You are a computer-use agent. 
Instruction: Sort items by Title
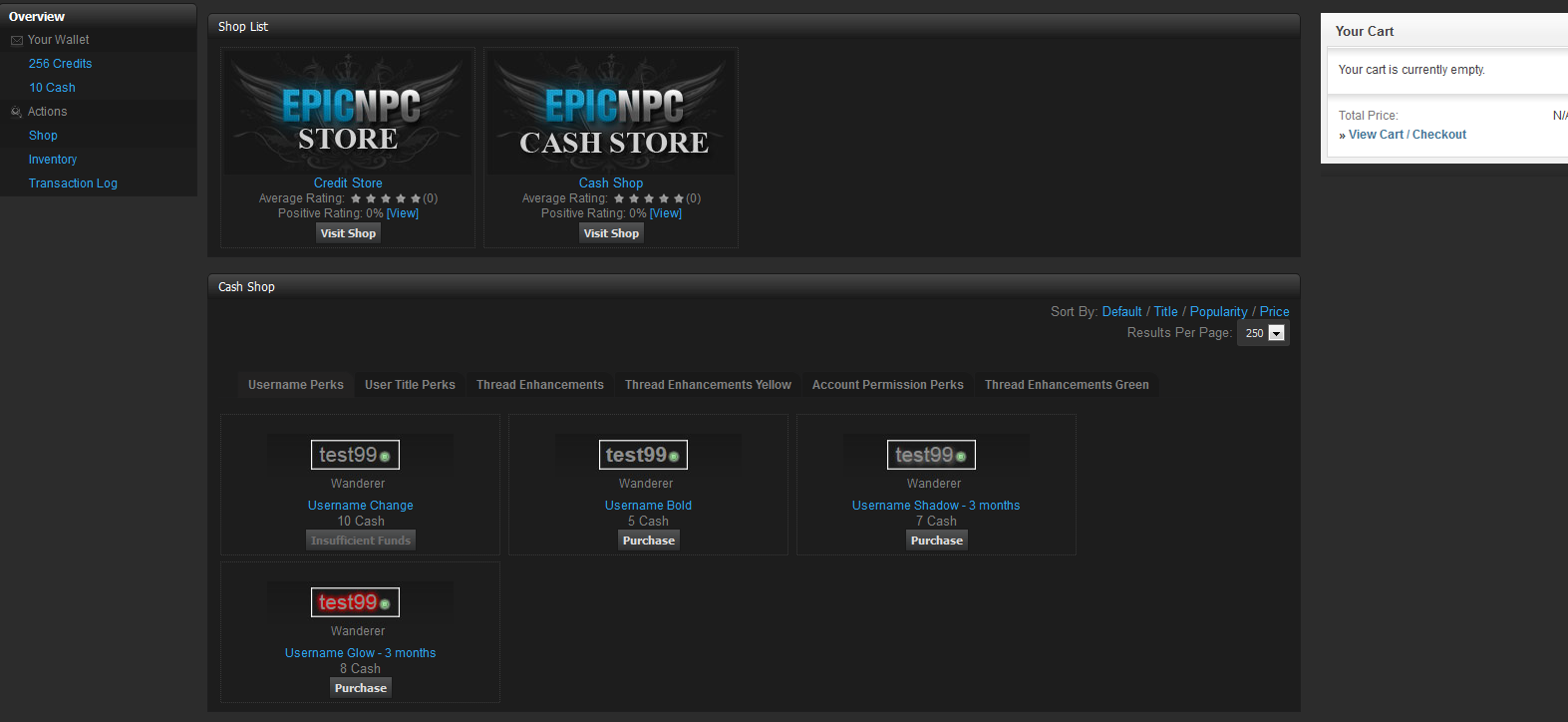click(x=1165, y=312)
